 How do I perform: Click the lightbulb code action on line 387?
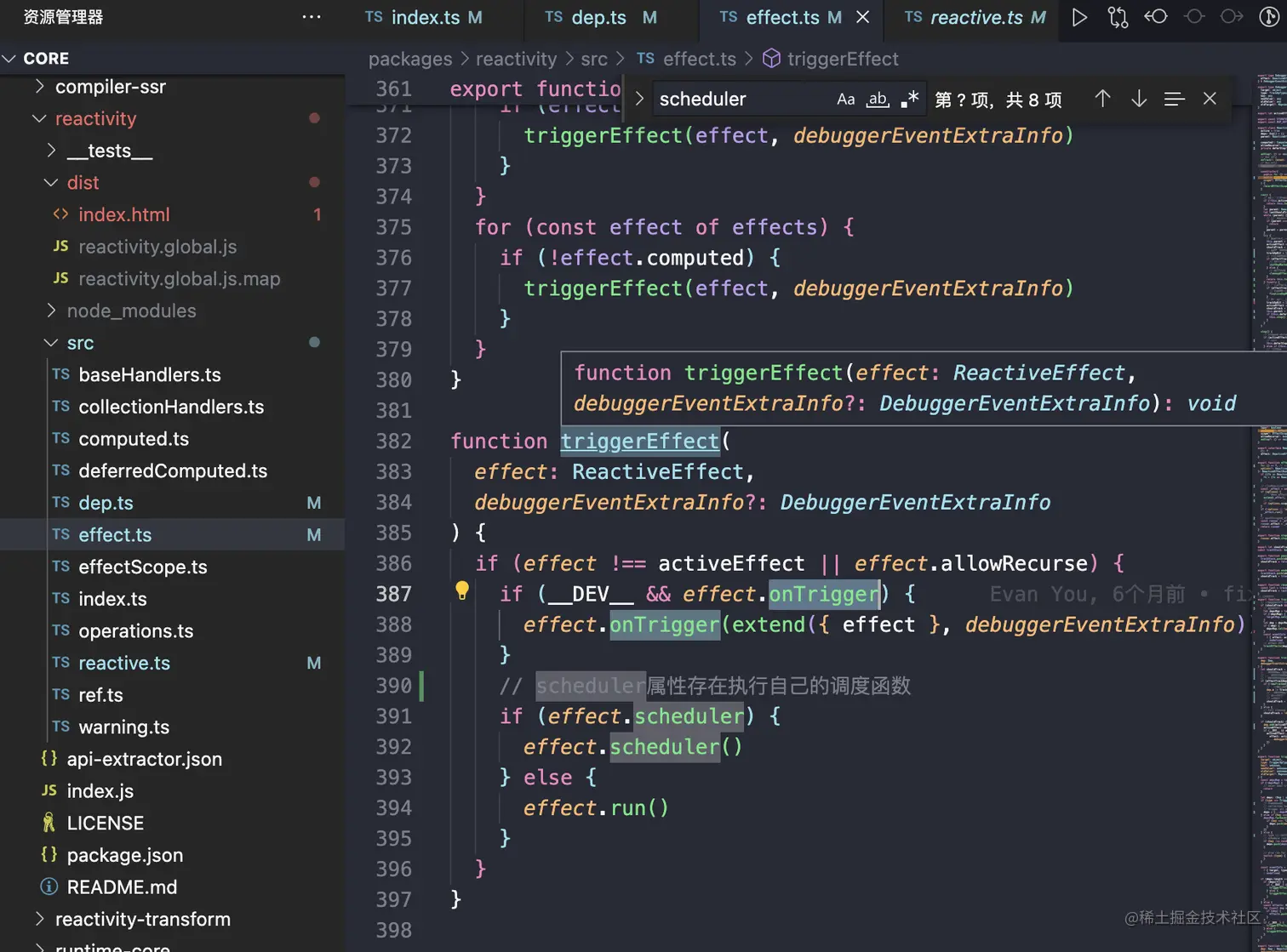[x=462, y=591]
